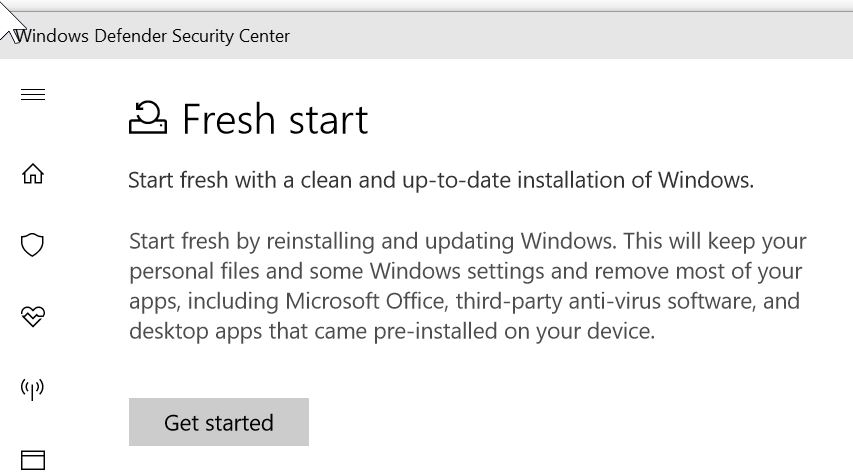
Task: Click the 'up-to-date' text in subtitle
Action: coord(456,181)
